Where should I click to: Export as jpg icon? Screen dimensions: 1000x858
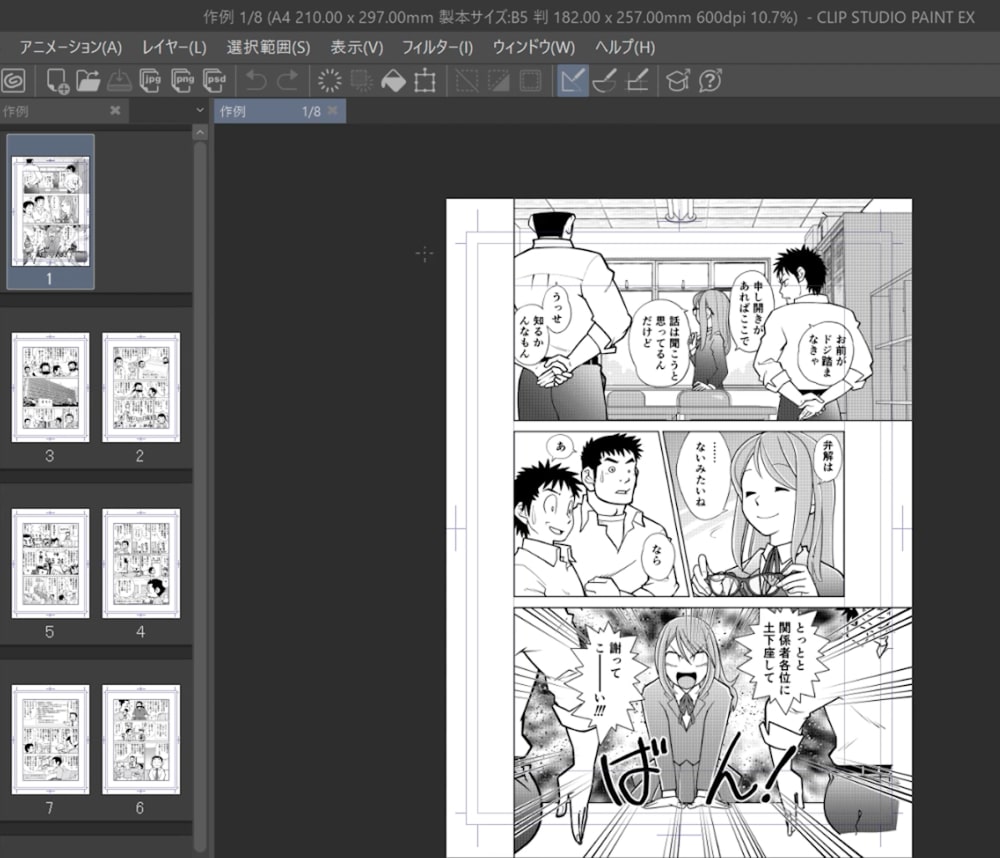pos(151,81)
